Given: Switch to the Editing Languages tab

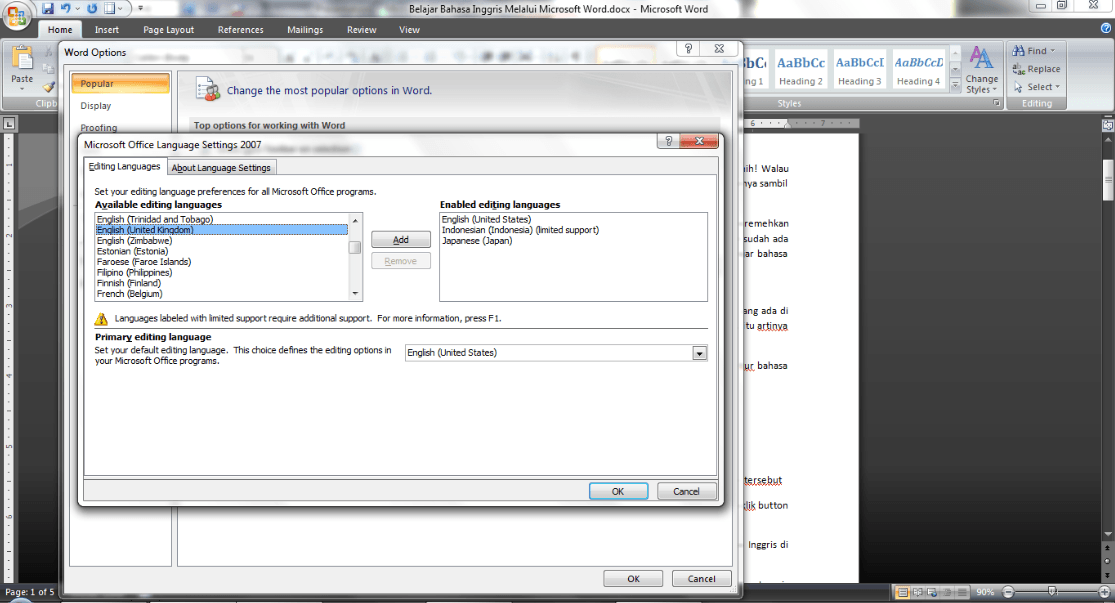Looking at the screenshot, I should pyautogui.click(x=124, y=166).
